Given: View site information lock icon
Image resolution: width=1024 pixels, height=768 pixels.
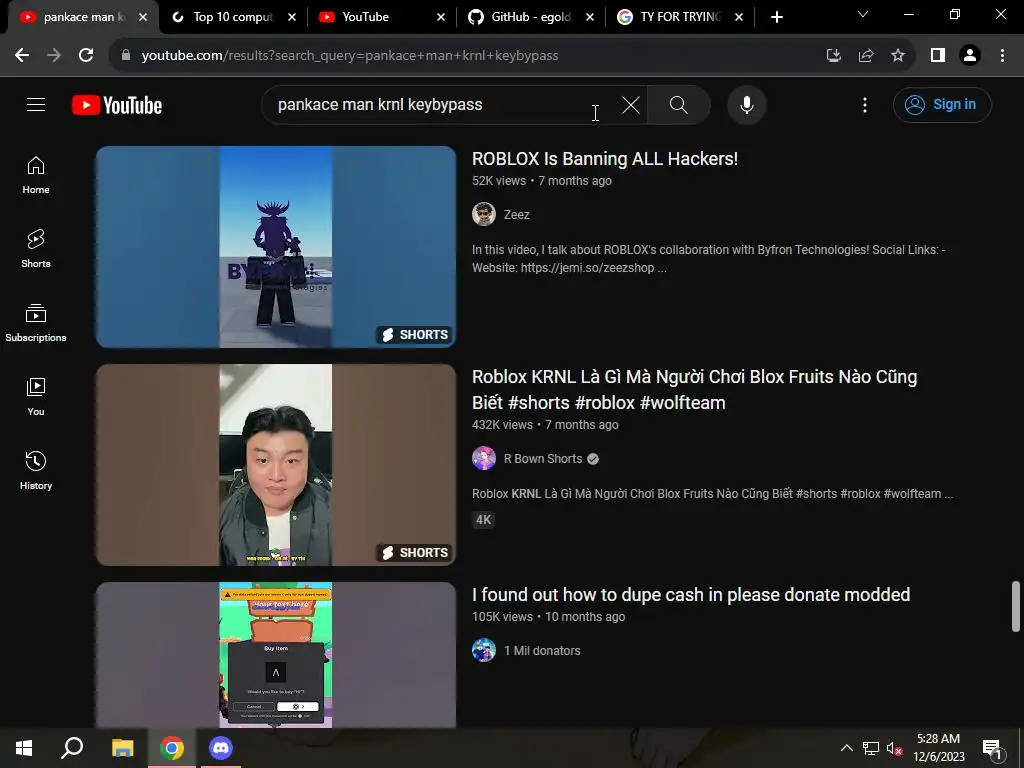Looking at the screenshot, I should pyautogui.click(x=126, y=56).
